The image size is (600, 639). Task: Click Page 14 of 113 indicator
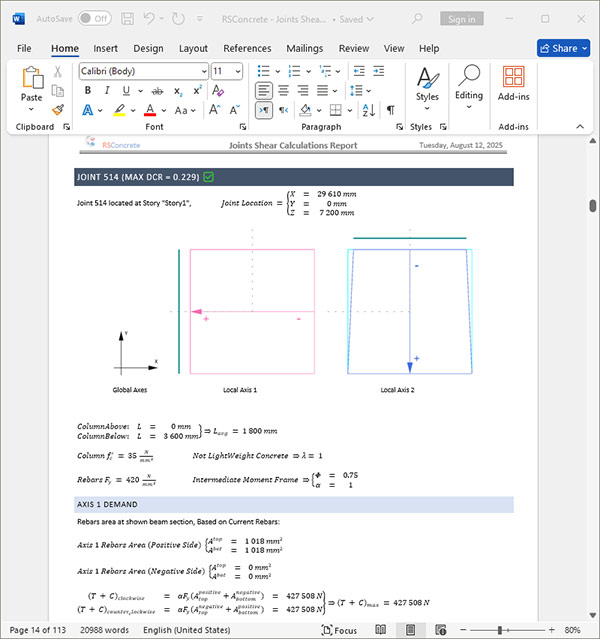[x=38, y=630]
